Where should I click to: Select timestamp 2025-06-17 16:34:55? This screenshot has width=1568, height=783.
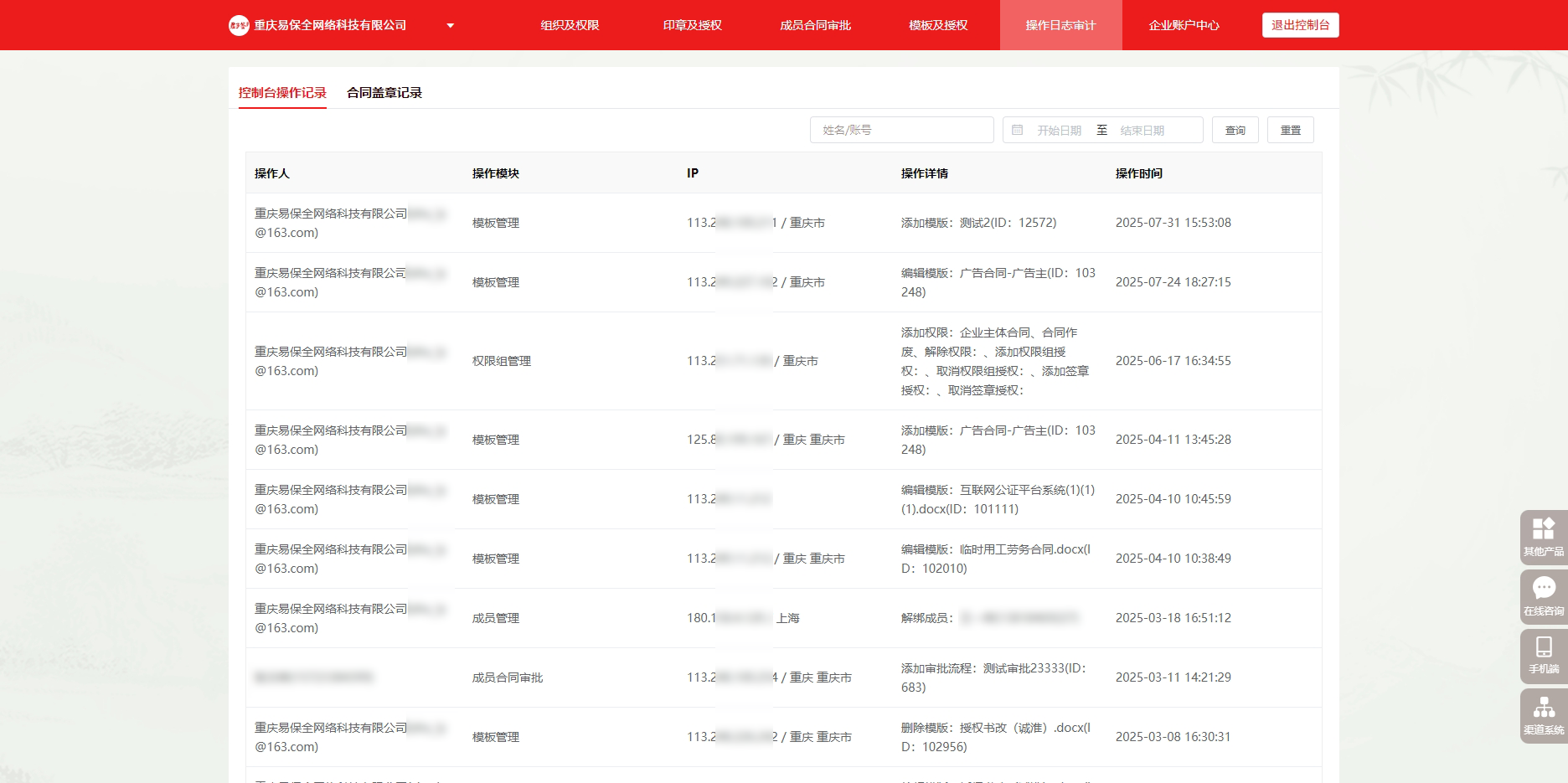[x=1173, y=361]
